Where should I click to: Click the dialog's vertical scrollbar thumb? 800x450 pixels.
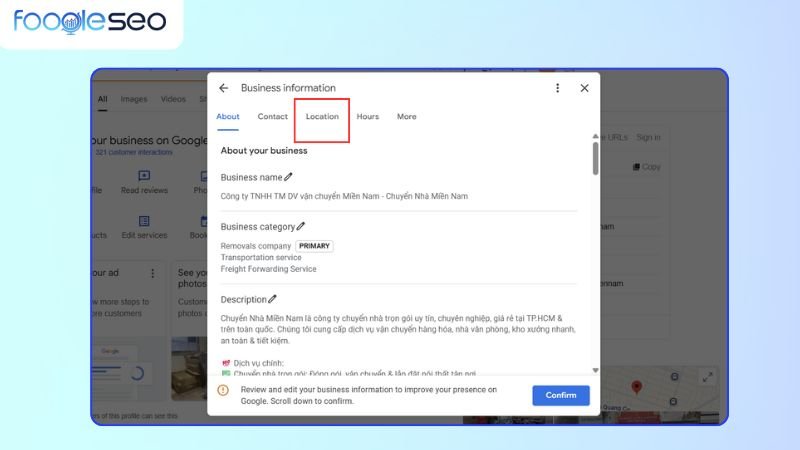(x=596, y=160)
